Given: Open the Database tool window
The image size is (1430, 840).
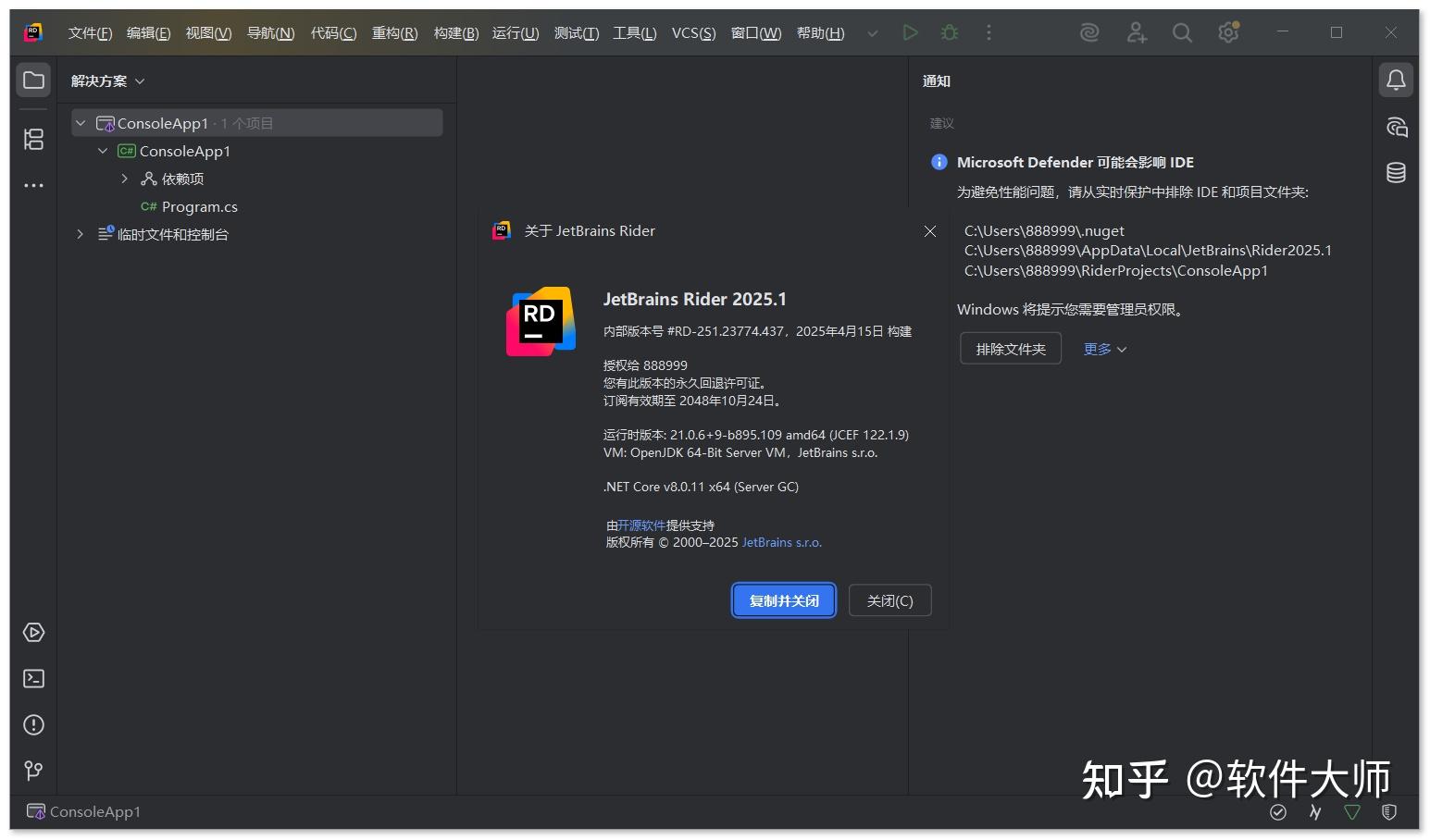Looking at the screenshot, I should pos(1396,172).
